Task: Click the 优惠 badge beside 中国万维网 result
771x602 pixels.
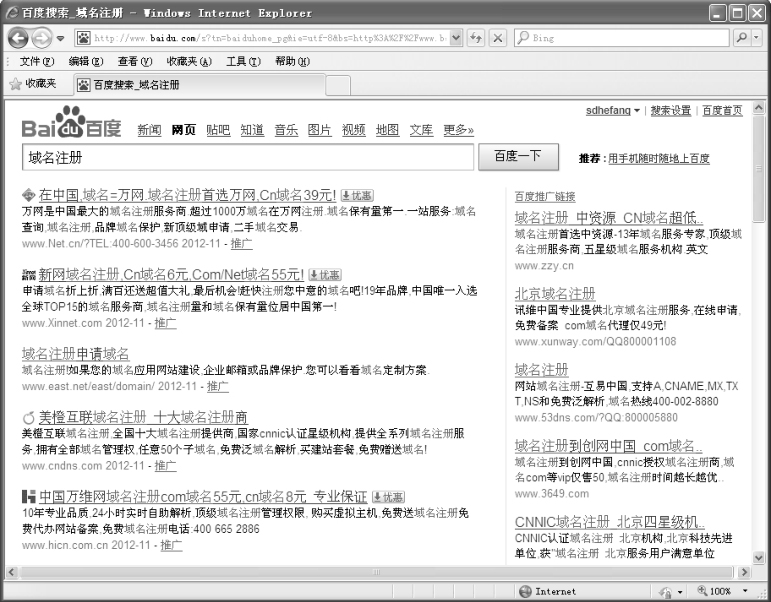Action: (x=388, y=497)
